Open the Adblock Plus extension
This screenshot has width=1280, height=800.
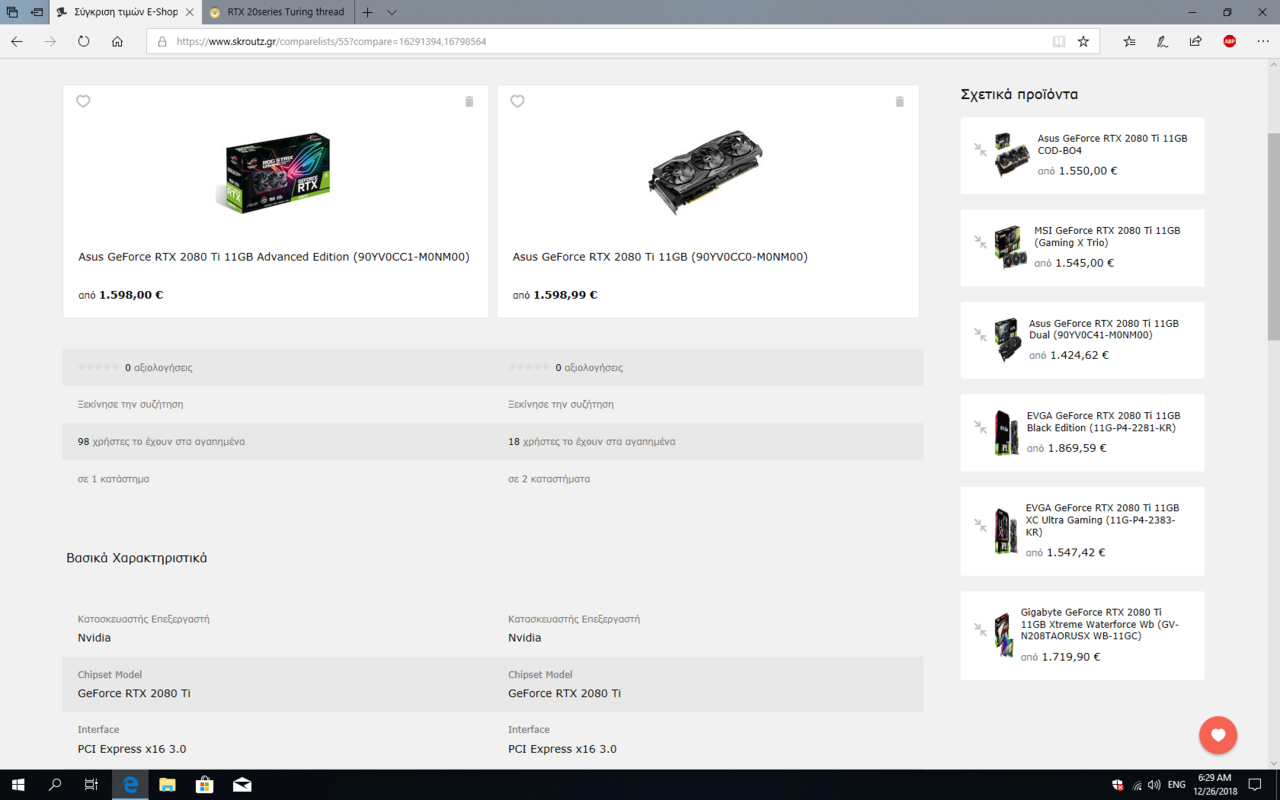1229,42
